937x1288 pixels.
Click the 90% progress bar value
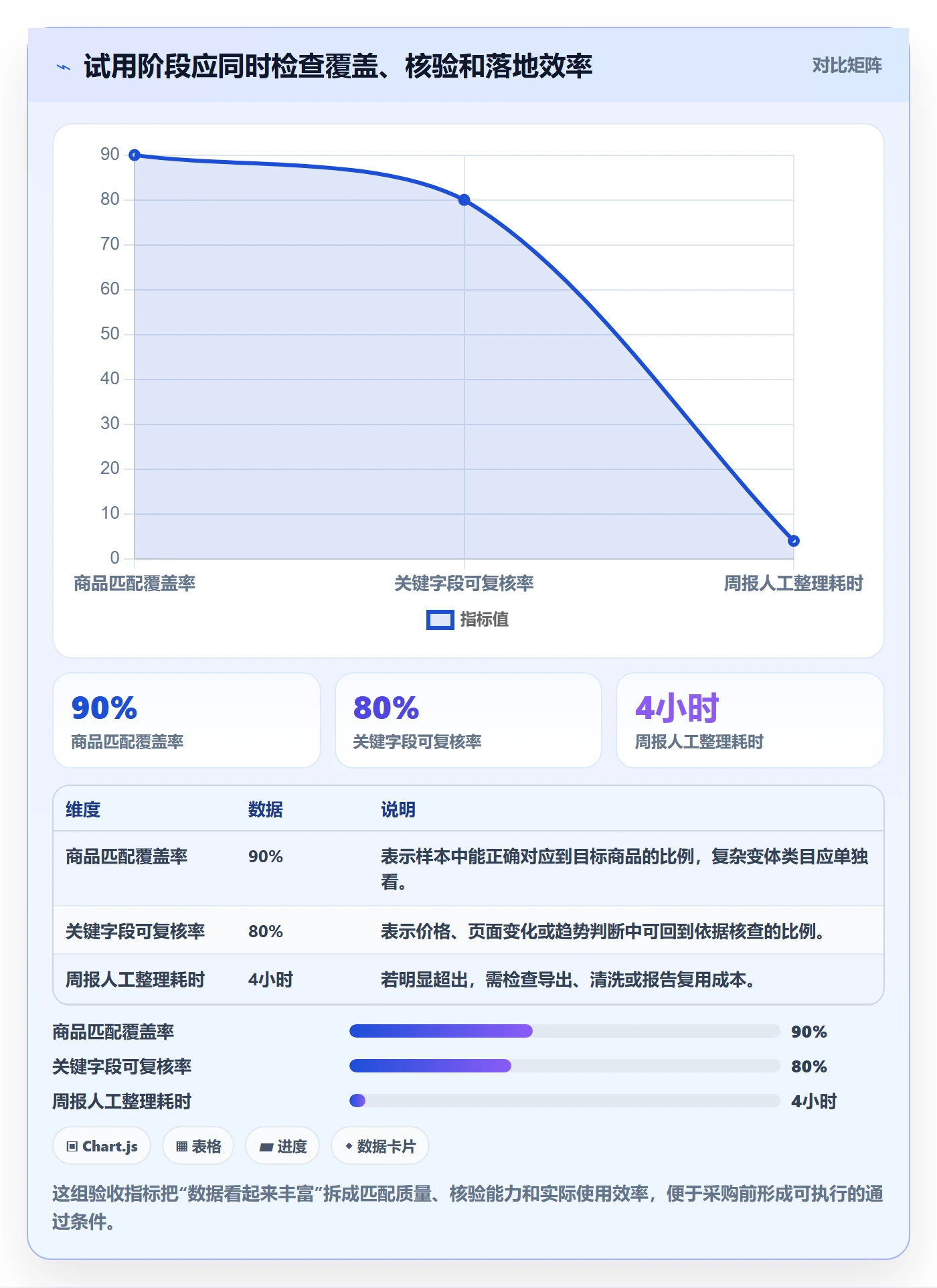(809, 1032)
